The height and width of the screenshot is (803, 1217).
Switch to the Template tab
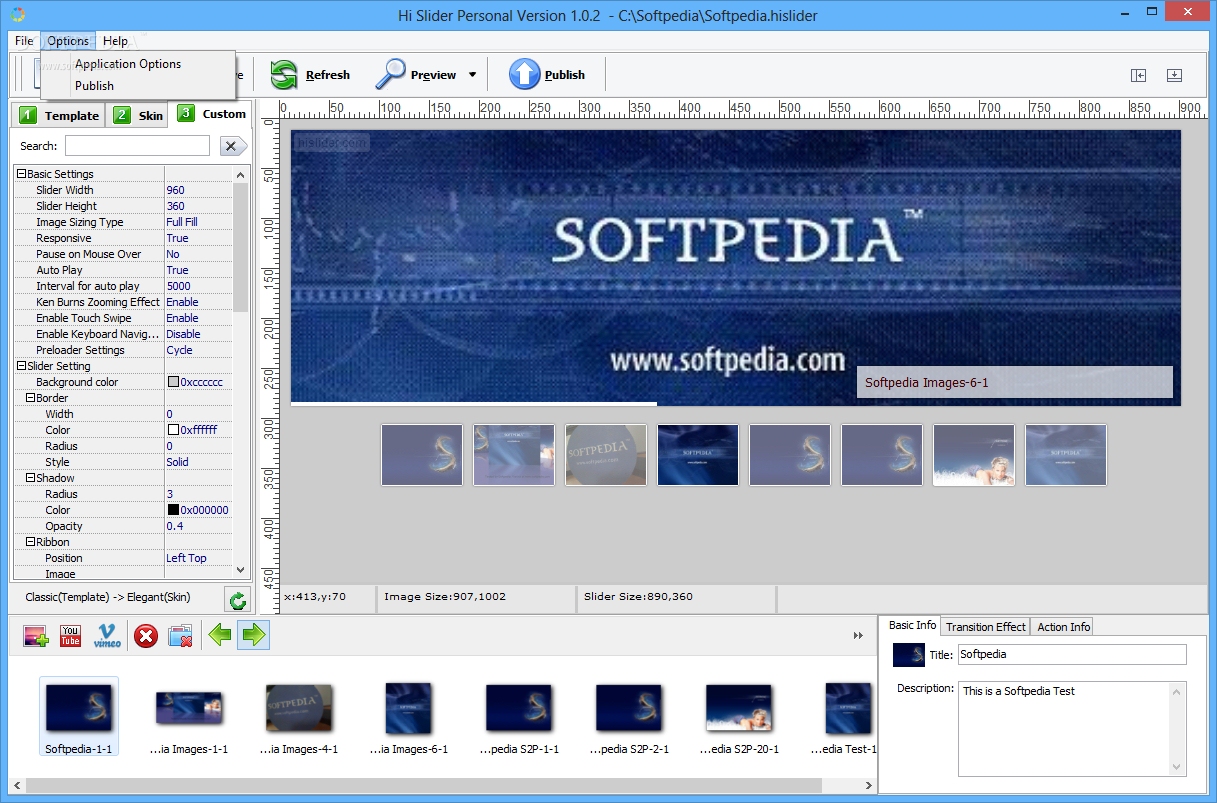point(59,115)
